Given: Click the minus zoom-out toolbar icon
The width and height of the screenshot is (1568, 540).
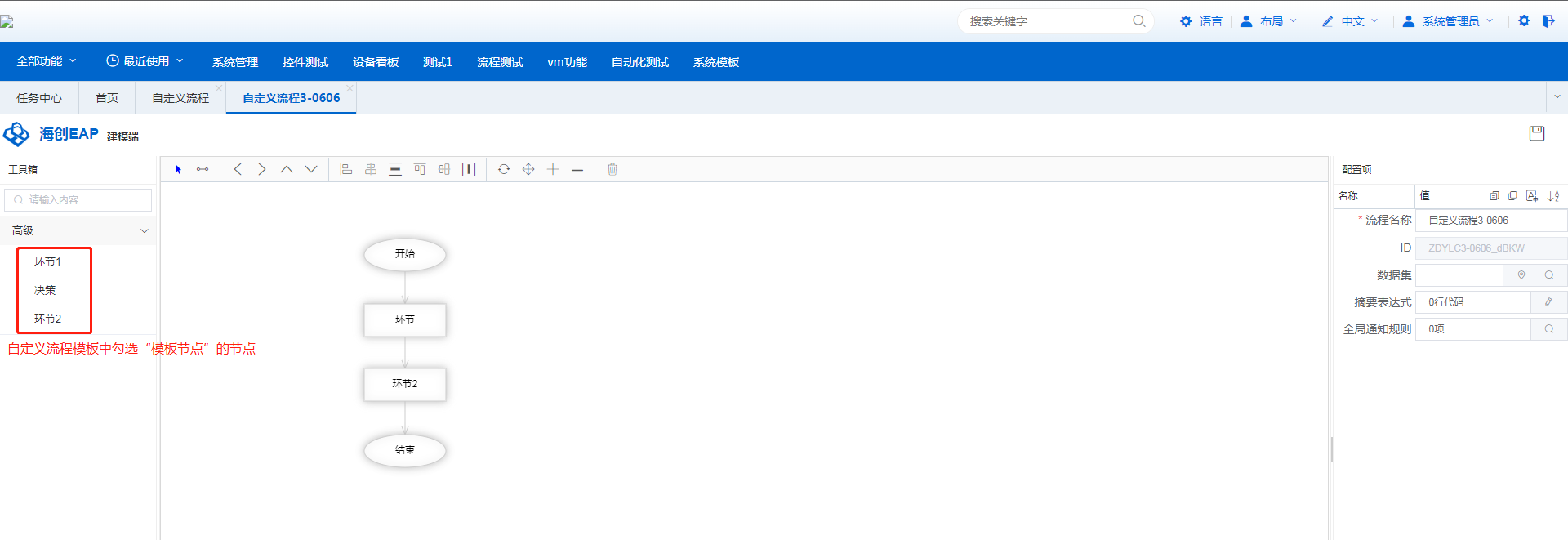Looking at the screenshot, I should [577, 169].
